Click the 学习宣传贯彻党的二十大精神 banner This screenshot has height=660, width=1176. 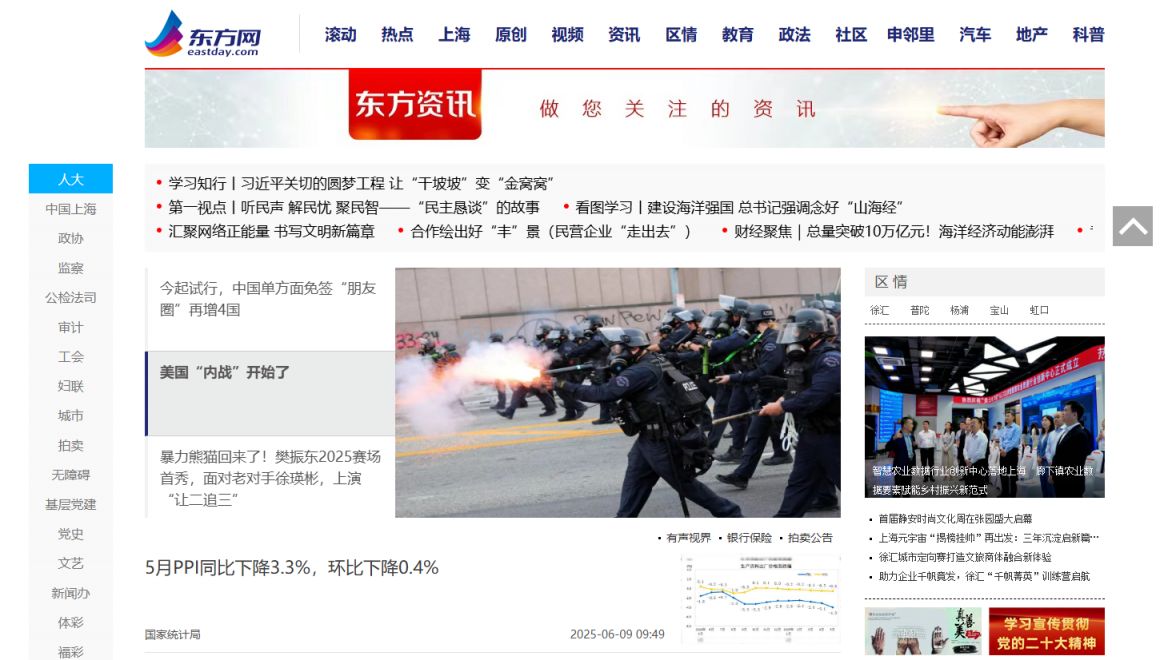coord(1046,632)
